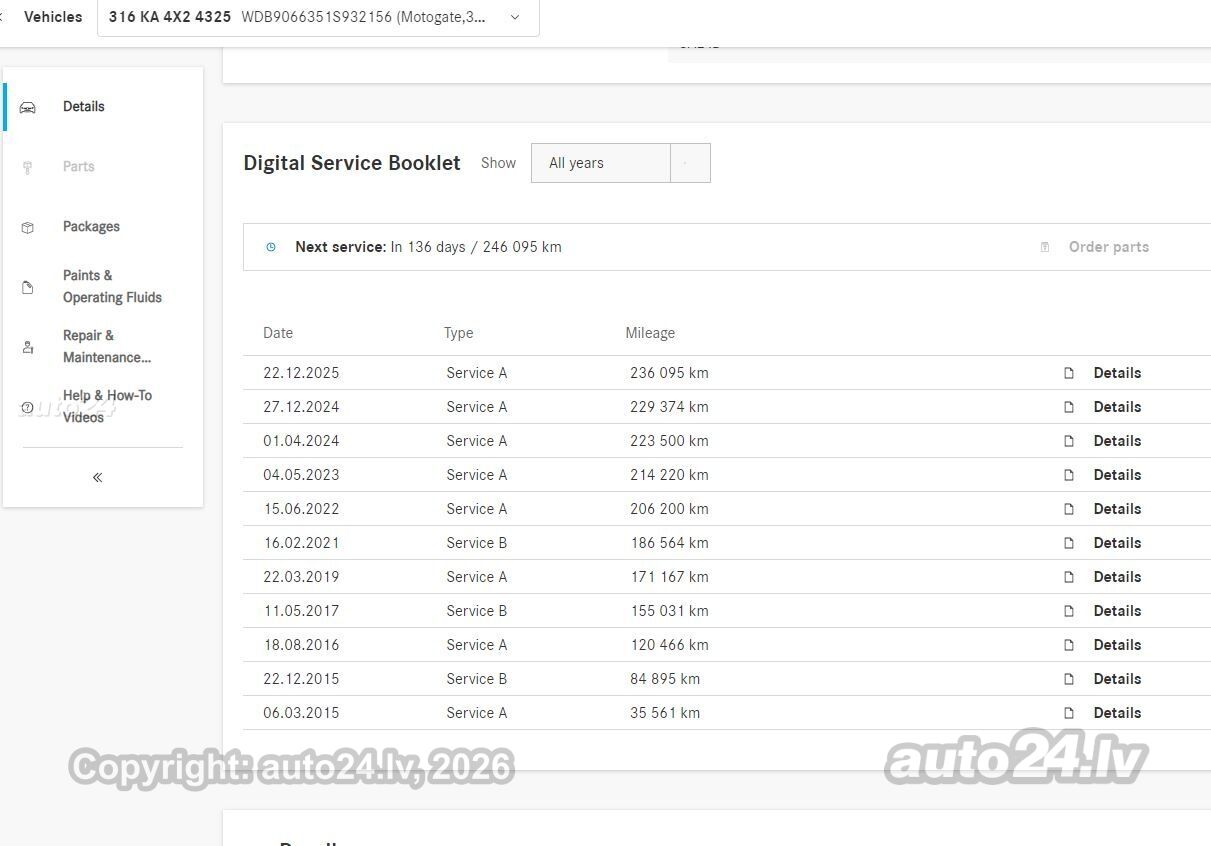Click document icon in 223 500 km row
Image resolution: width=1211 pixels, height=846 pixels.
coord(1069,441)
